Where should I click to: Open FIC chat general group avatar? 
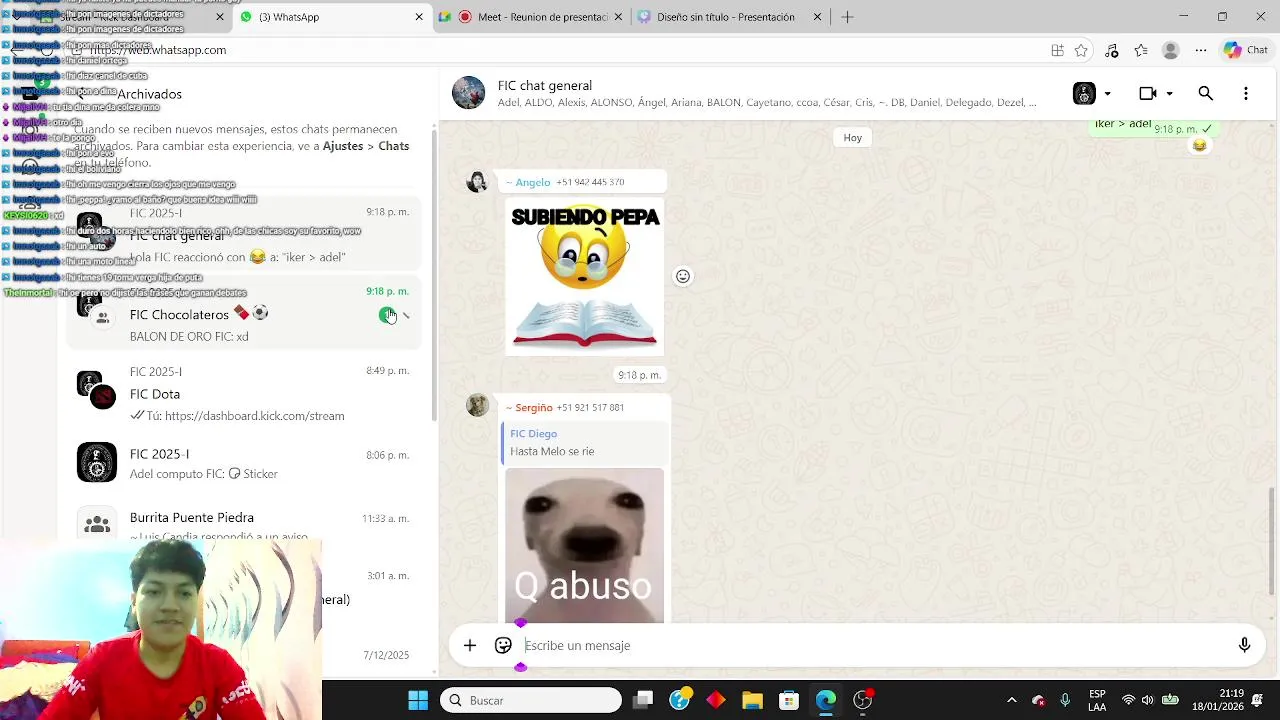469,92
